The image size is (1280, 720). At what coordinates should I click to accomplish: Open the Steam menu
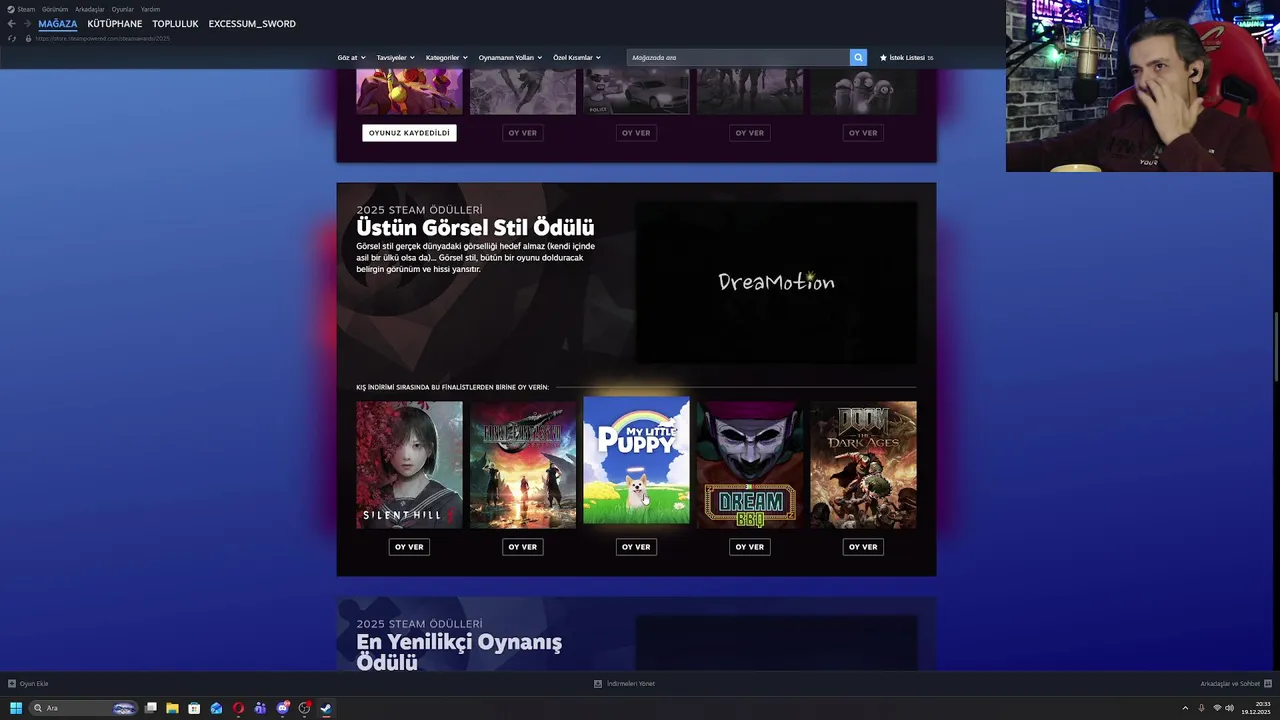(21, 9)
